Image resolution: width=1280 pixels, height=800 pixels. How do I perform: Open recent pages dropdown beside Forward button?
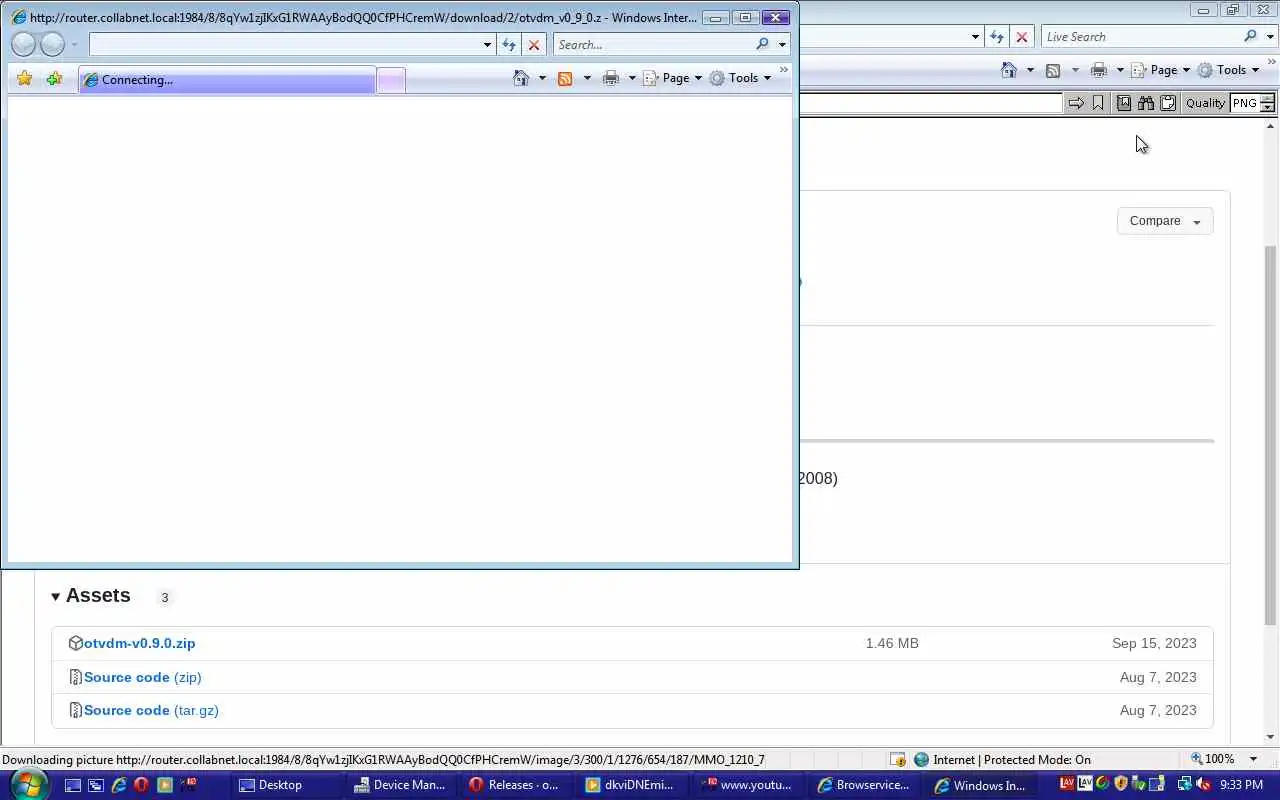(74, 45)
